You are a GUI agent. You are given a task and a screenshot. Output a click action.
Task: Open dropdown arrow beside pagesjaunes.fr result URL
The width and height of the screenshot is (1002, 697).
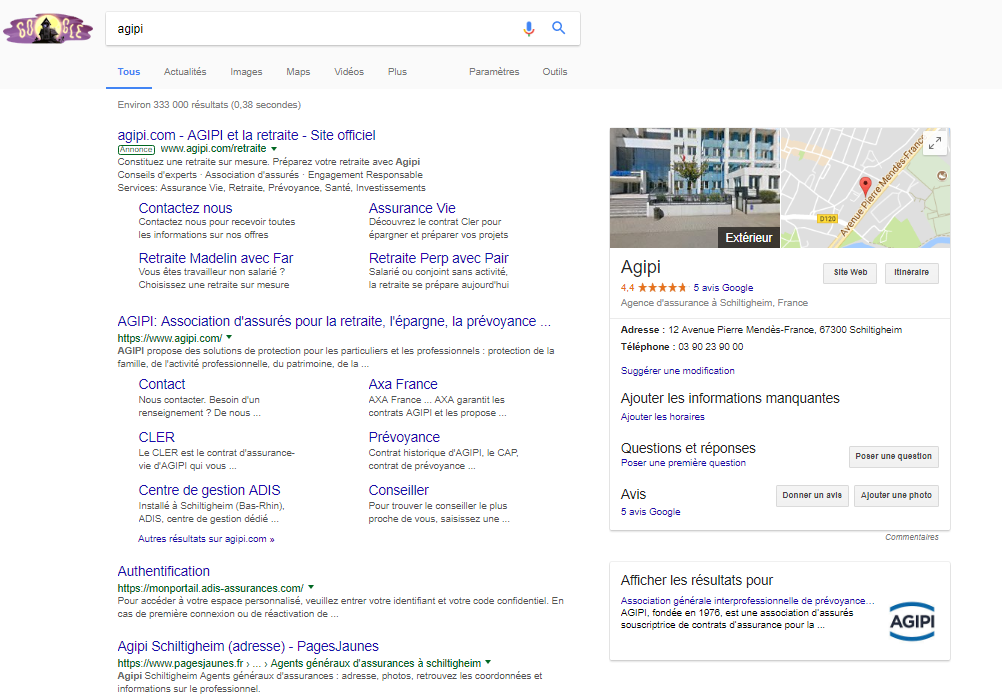click(488, 662)
